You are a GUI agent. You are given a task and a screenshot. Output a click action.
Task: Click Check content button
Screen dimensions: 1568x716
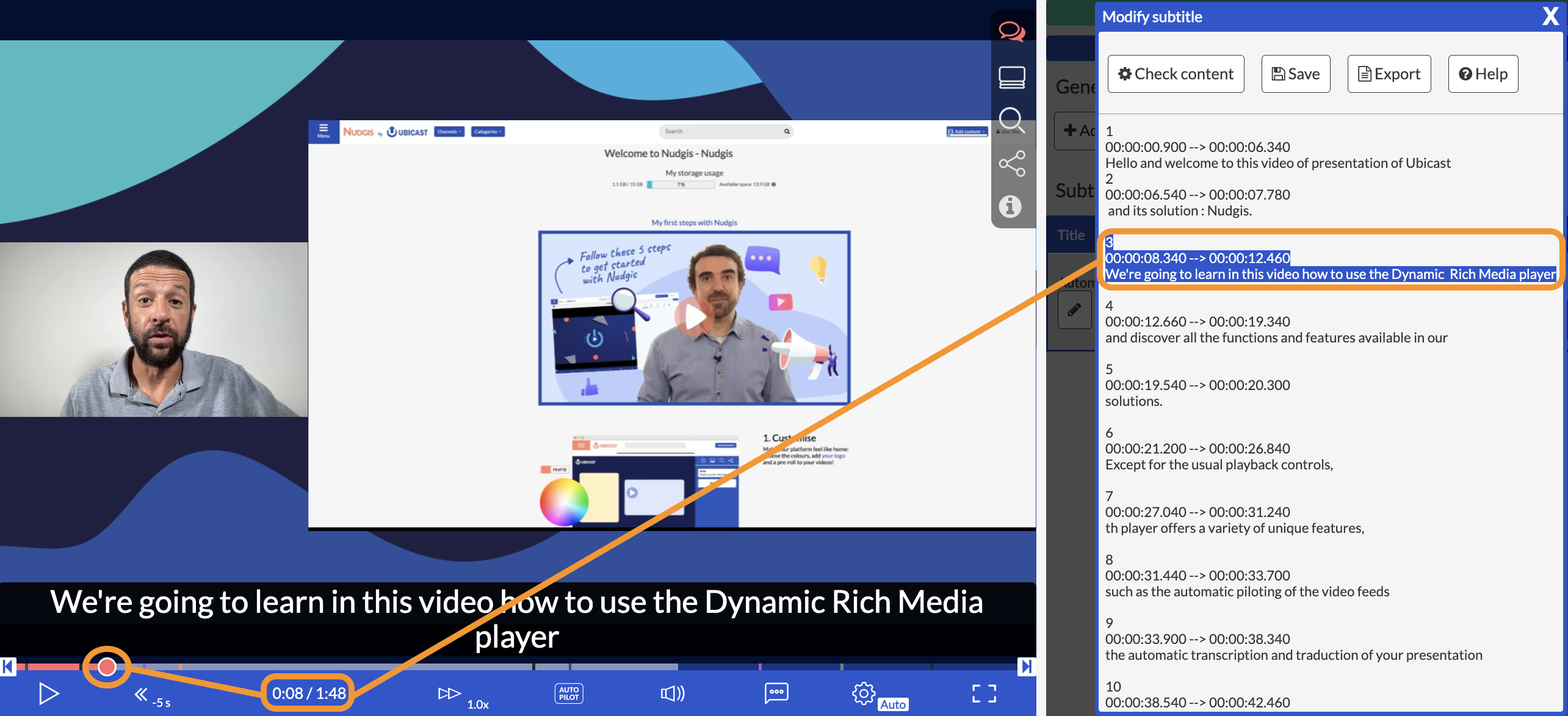pos(1176,74)
